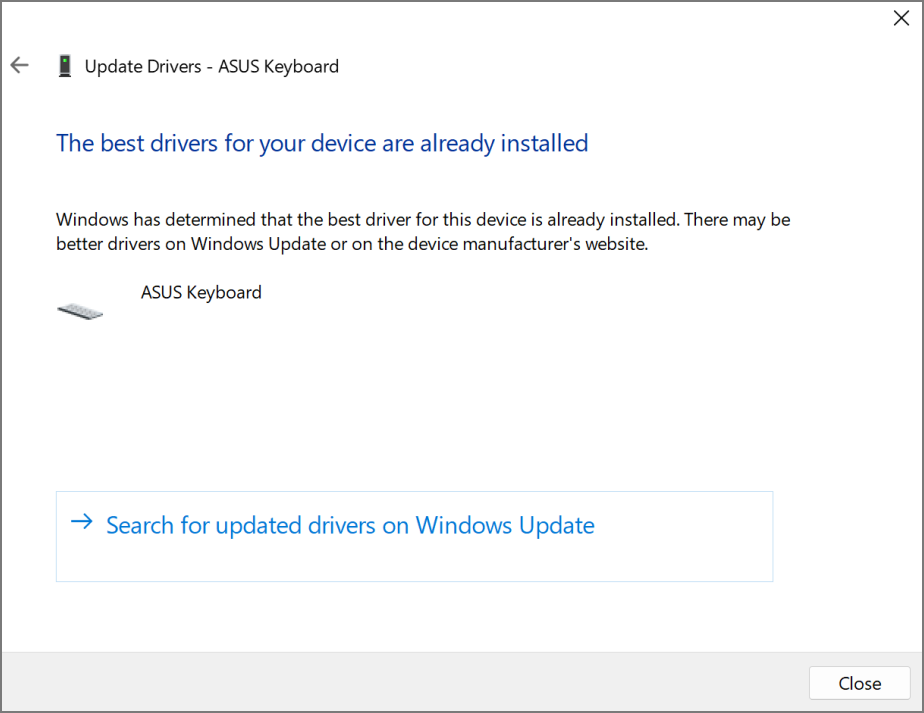Click the ASUS Keyboard device icon
The width and height of the screenshot is (924, 713).
pyautogui.click(x=80, y=311)
